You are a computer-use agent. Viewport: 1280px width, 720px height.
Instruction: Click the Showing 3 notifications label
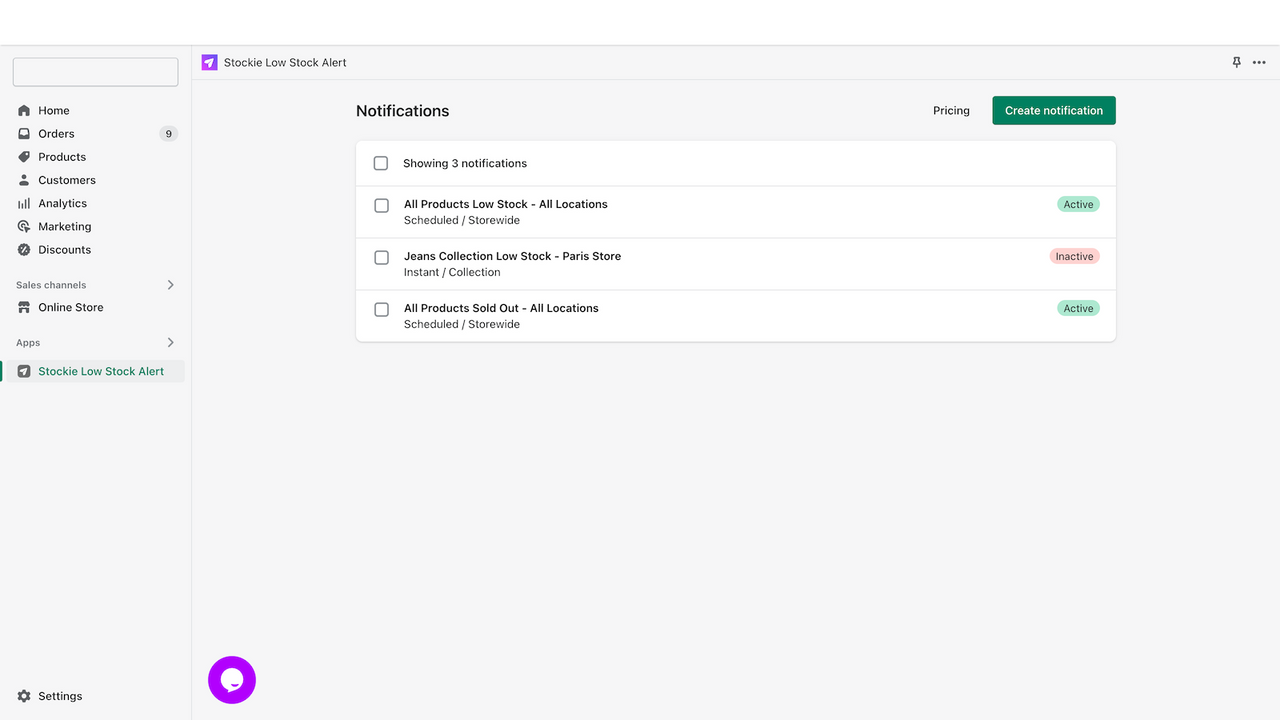point(465,163)
